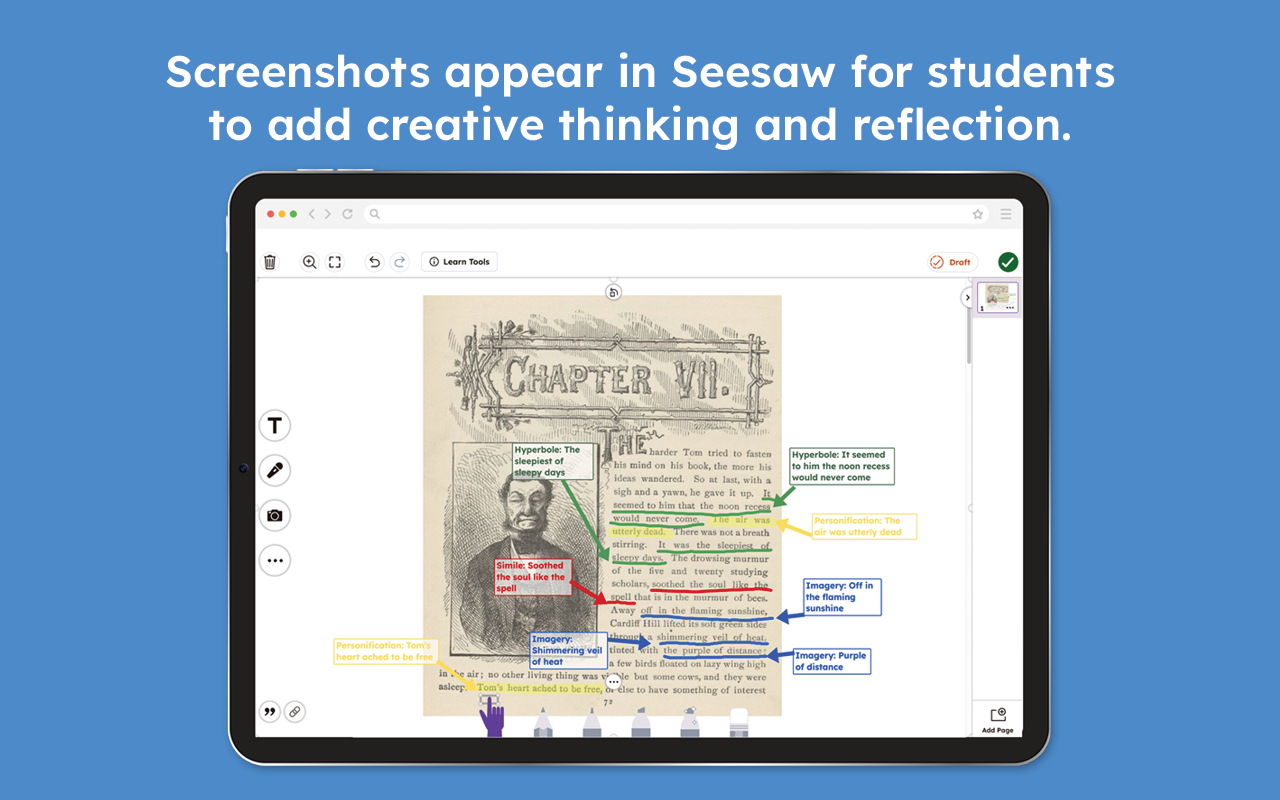Undo the last annotation

point(374,261)
